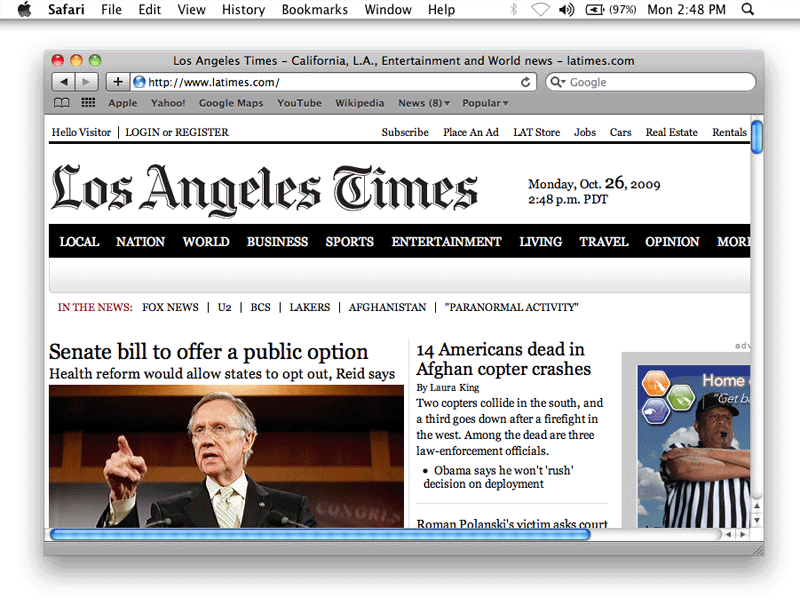
Task: Click the LOGIN or REGISTER link
Action: point(177,132)
